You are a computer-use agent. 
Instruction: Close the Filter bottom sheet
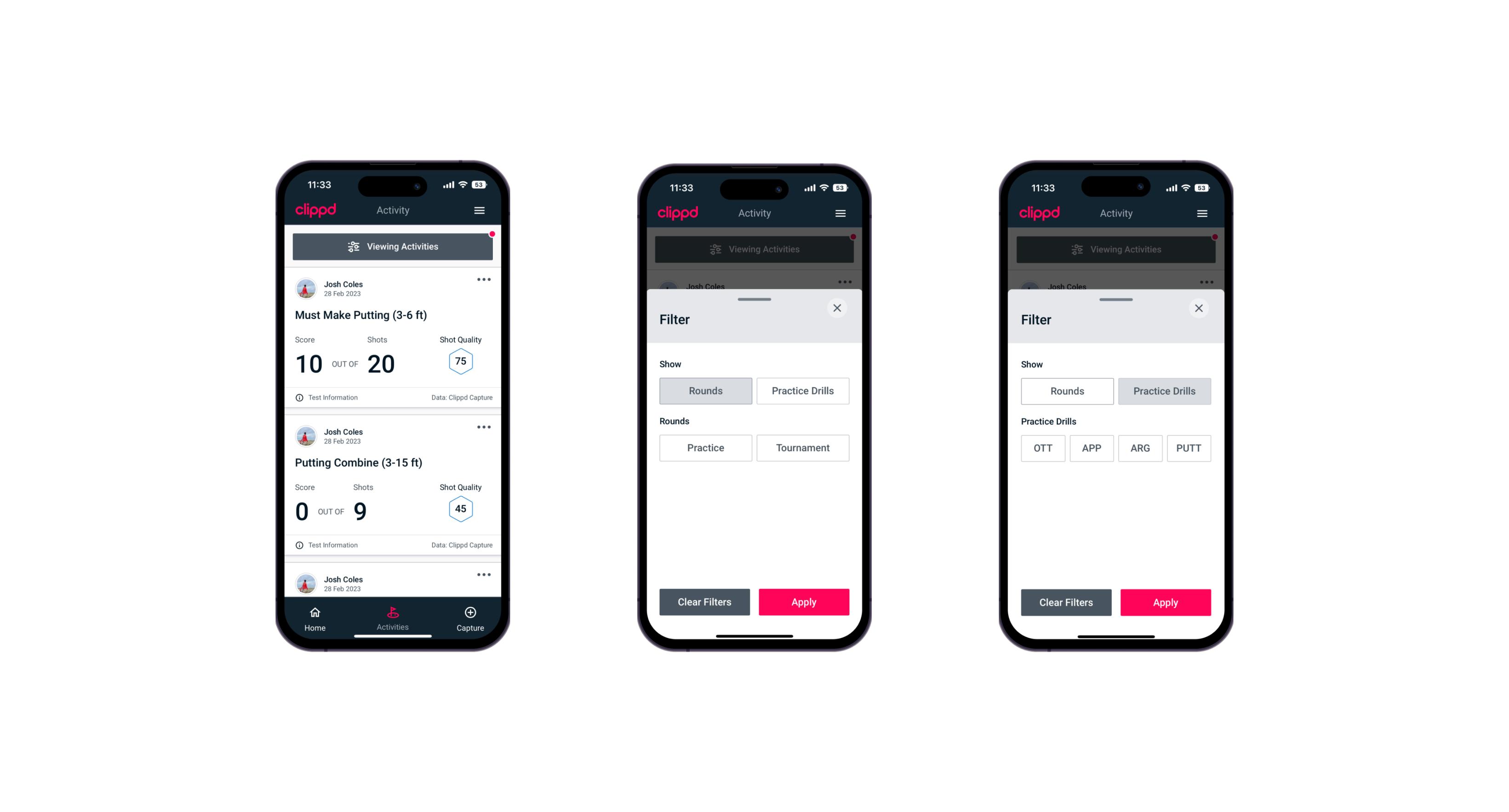click(838, 308)
